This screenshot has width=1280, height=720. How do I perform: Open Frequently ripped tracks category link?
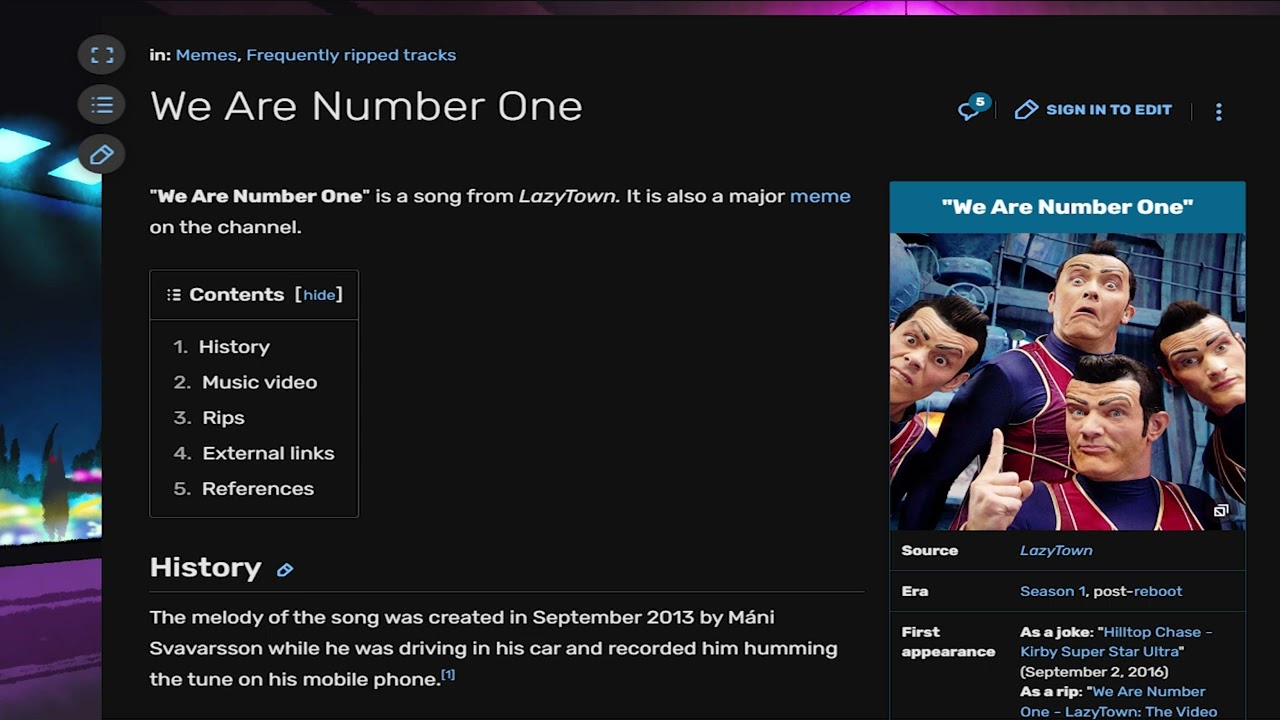(x=351, y=55)
